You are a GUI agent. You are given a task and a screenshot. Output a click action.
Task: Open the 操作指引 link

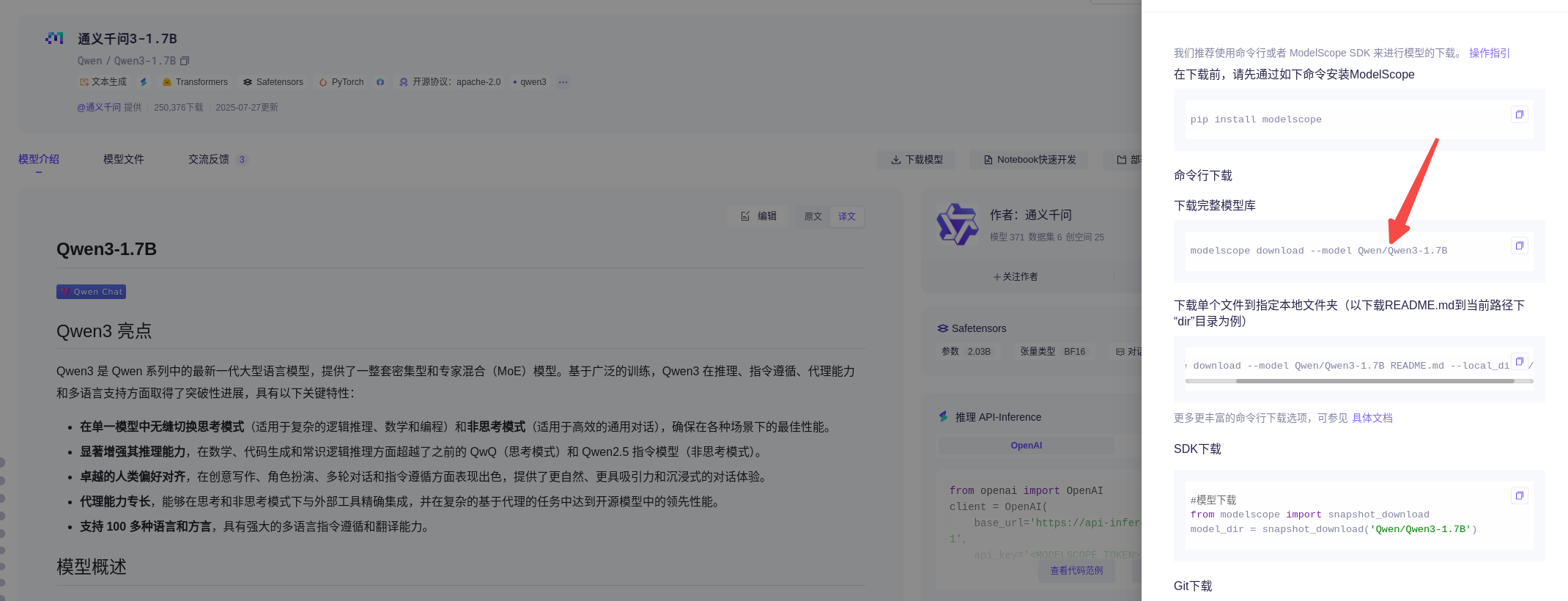1489,53
